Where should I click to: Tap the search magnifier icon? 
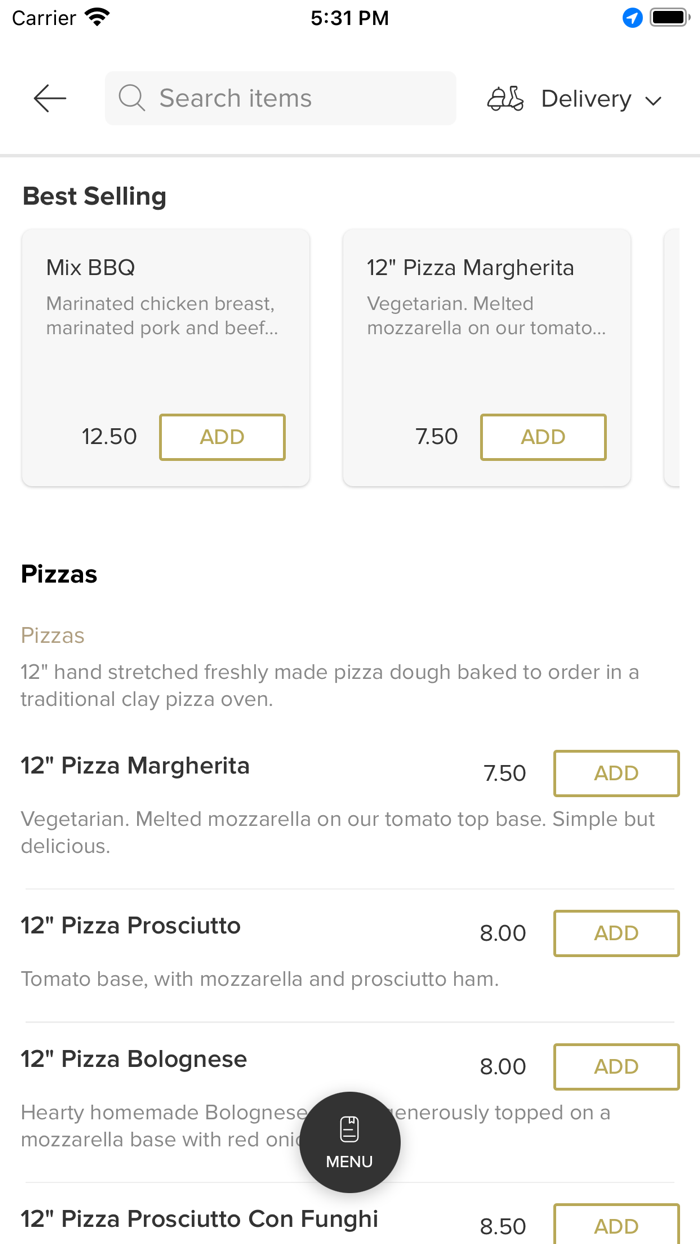tap(131, 98)
